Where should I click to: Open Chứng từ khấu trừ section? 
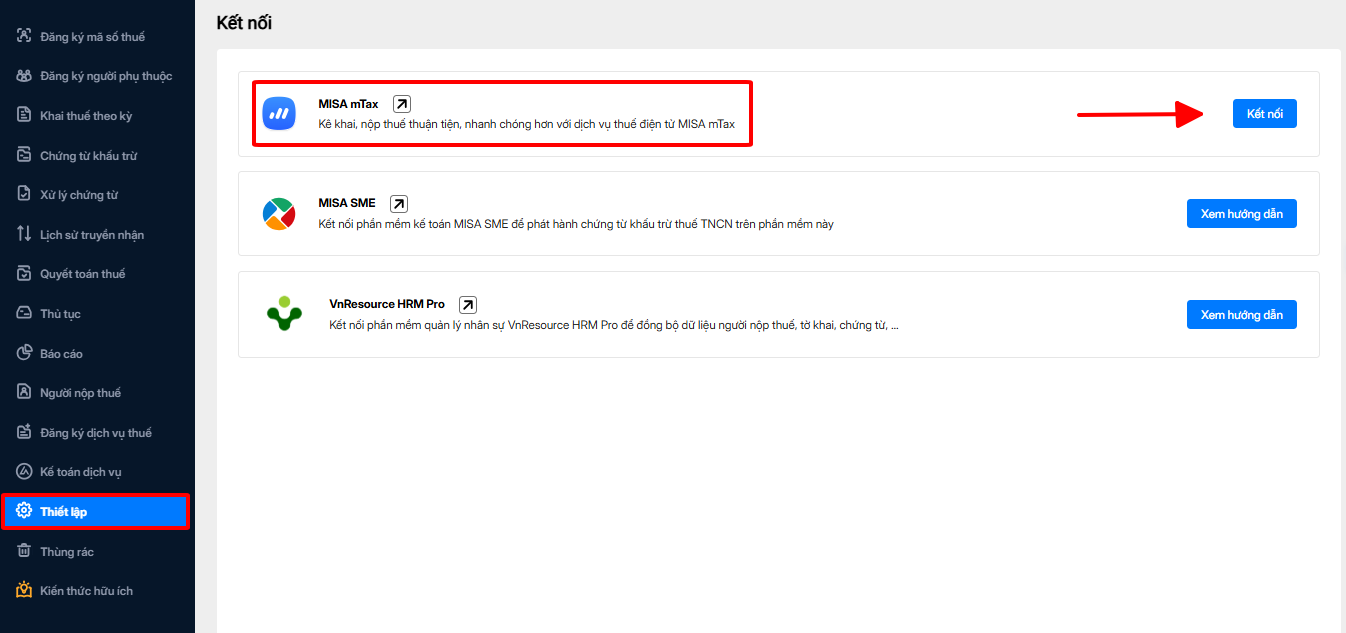coord(97,155)
